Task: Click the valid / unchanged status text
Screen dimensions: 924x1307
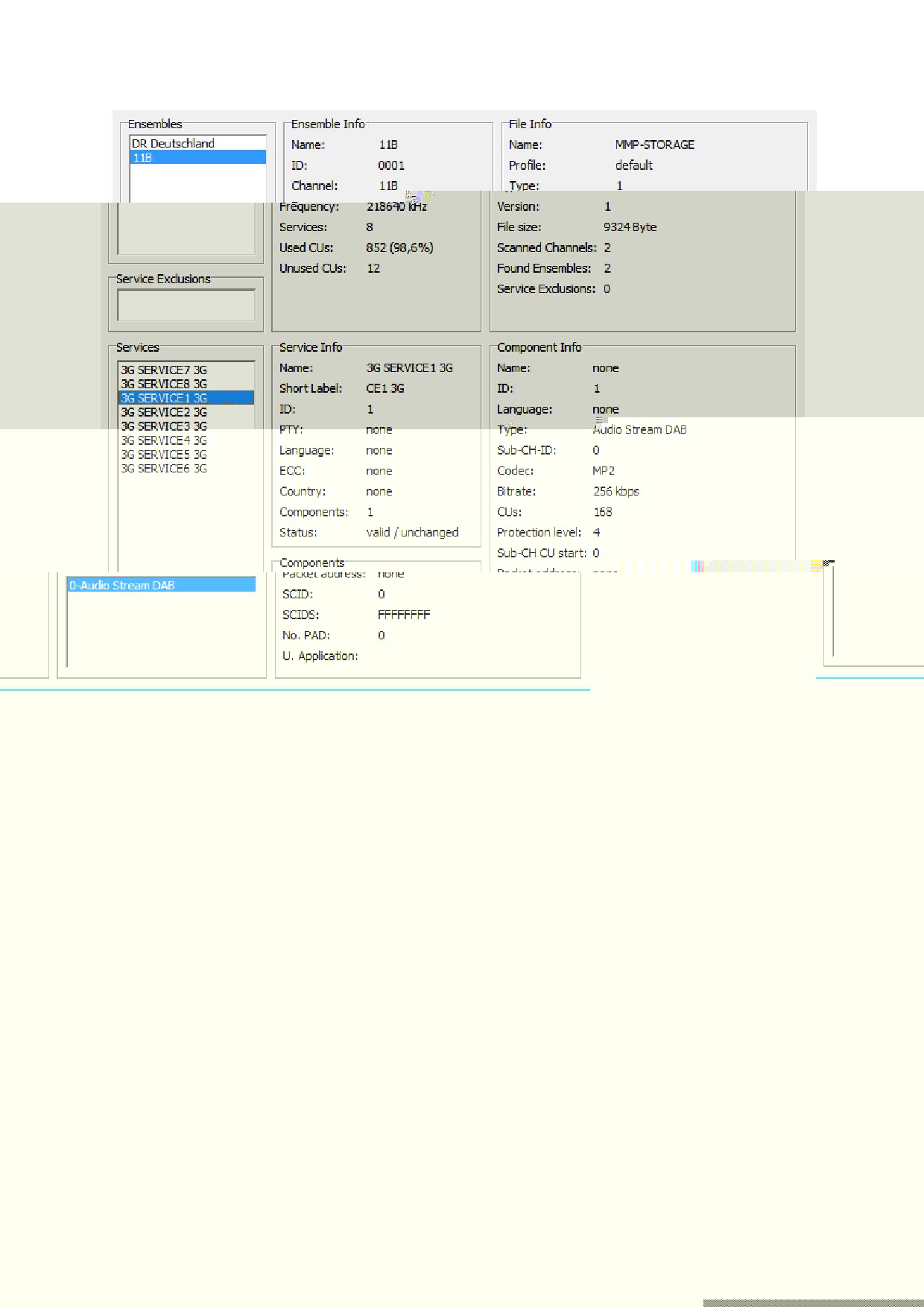Action: [412, 532]
